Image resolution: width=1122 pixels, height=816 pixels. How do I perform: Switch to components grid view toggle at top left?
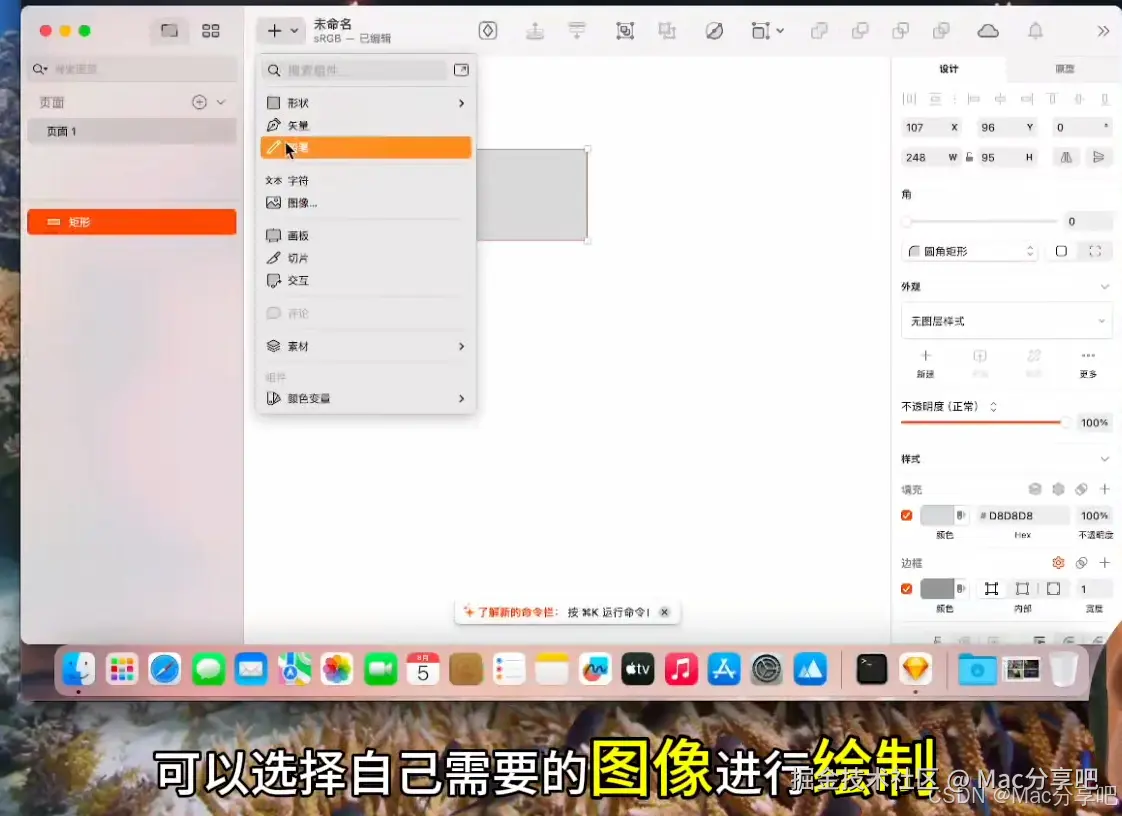tap(211, 31)
